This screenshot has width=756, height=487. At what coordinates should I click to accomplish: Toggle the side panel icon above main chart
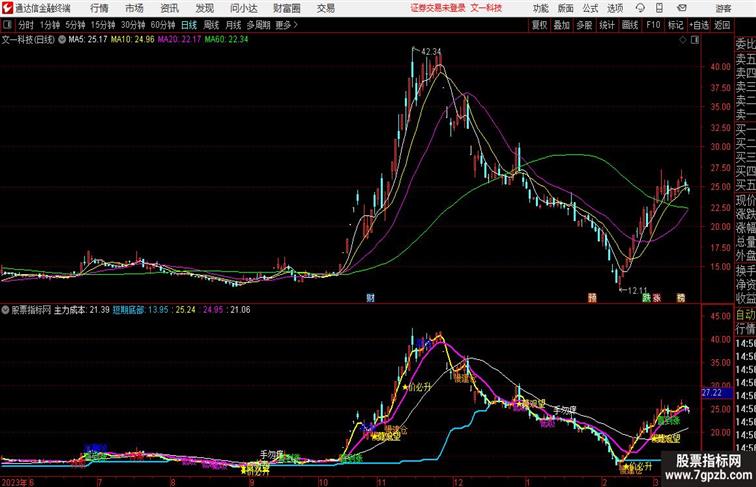coord(695,40)
